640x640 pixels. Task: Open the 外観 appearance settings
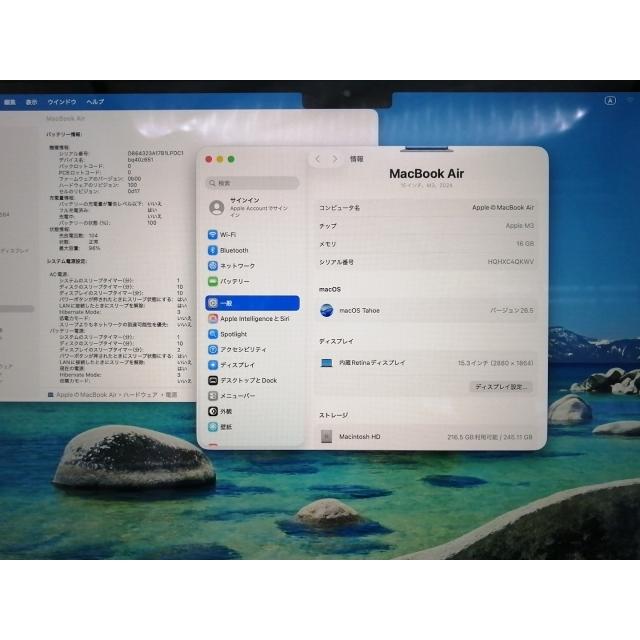point(220,411)
